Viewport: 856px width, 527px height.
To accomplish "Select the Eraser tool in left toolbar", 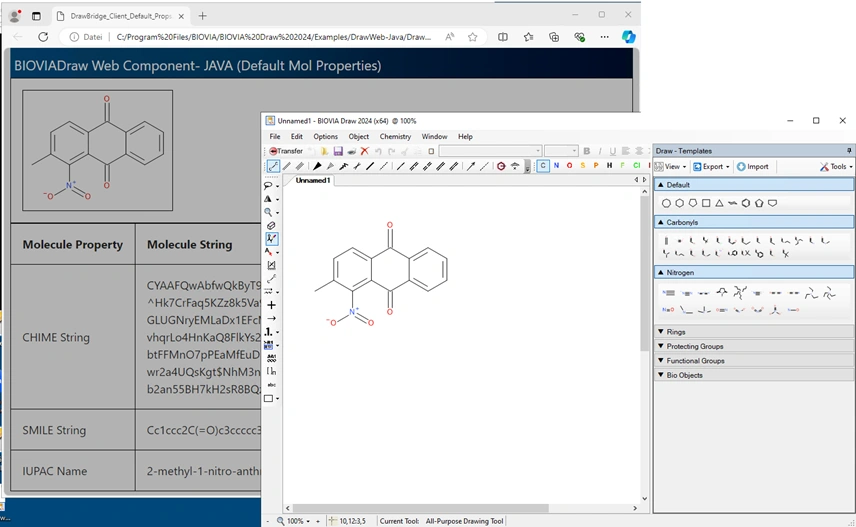I will point(271,225).
